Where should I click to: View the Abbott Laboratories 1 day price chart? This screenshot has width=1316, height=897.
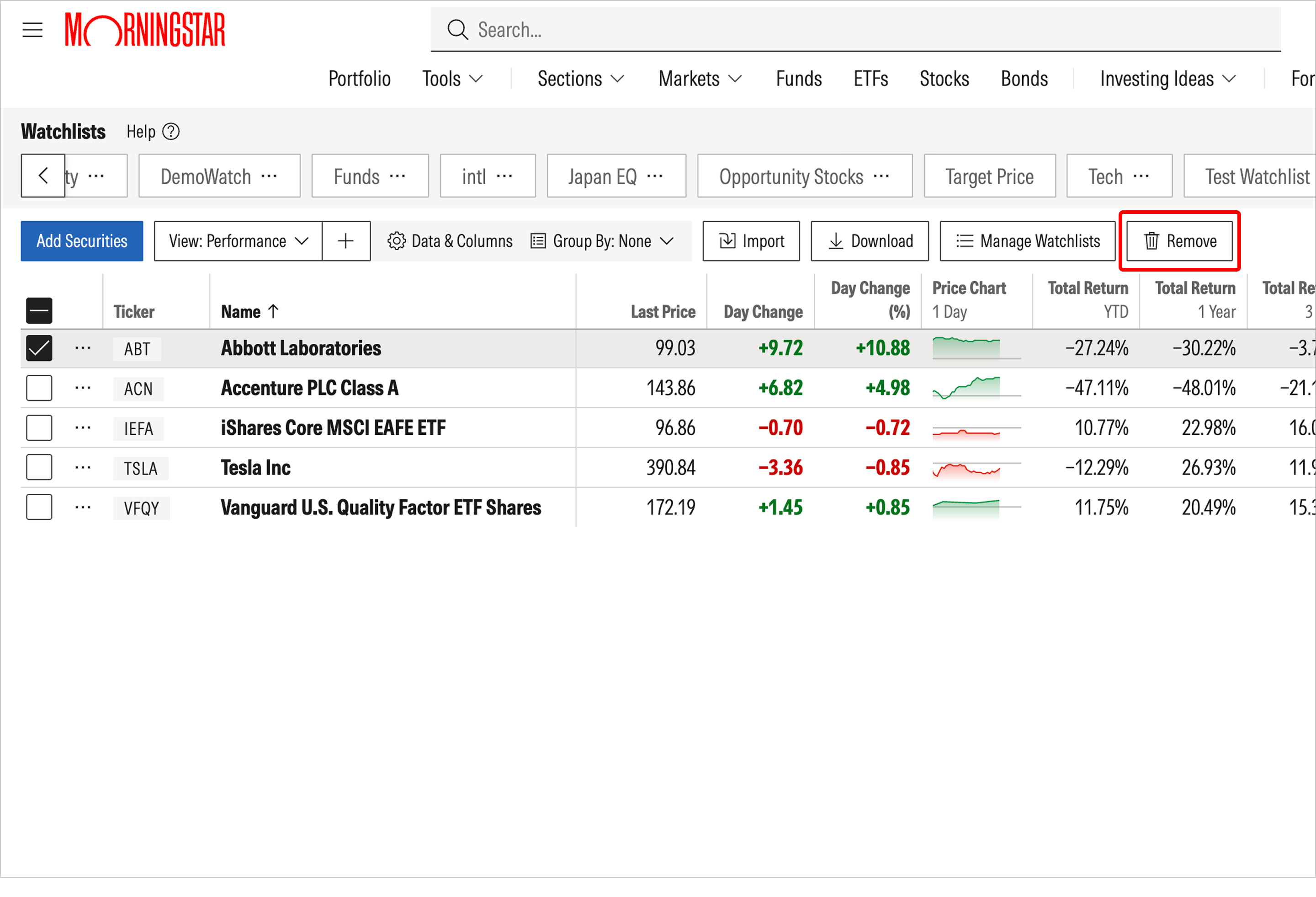pos(976,348)
